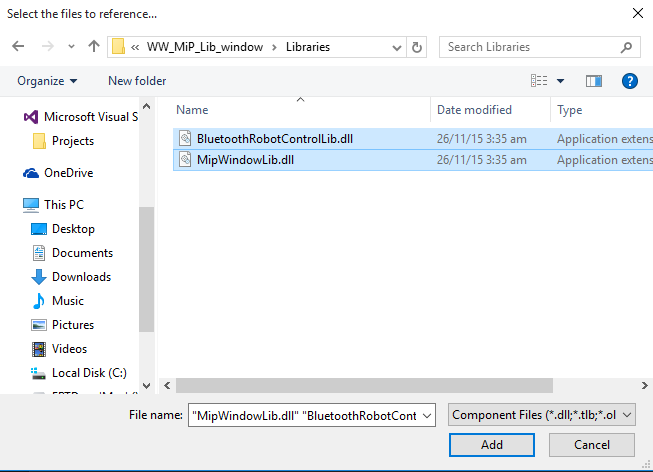Open Downloads in navigation pane

[x=82, y=277]
